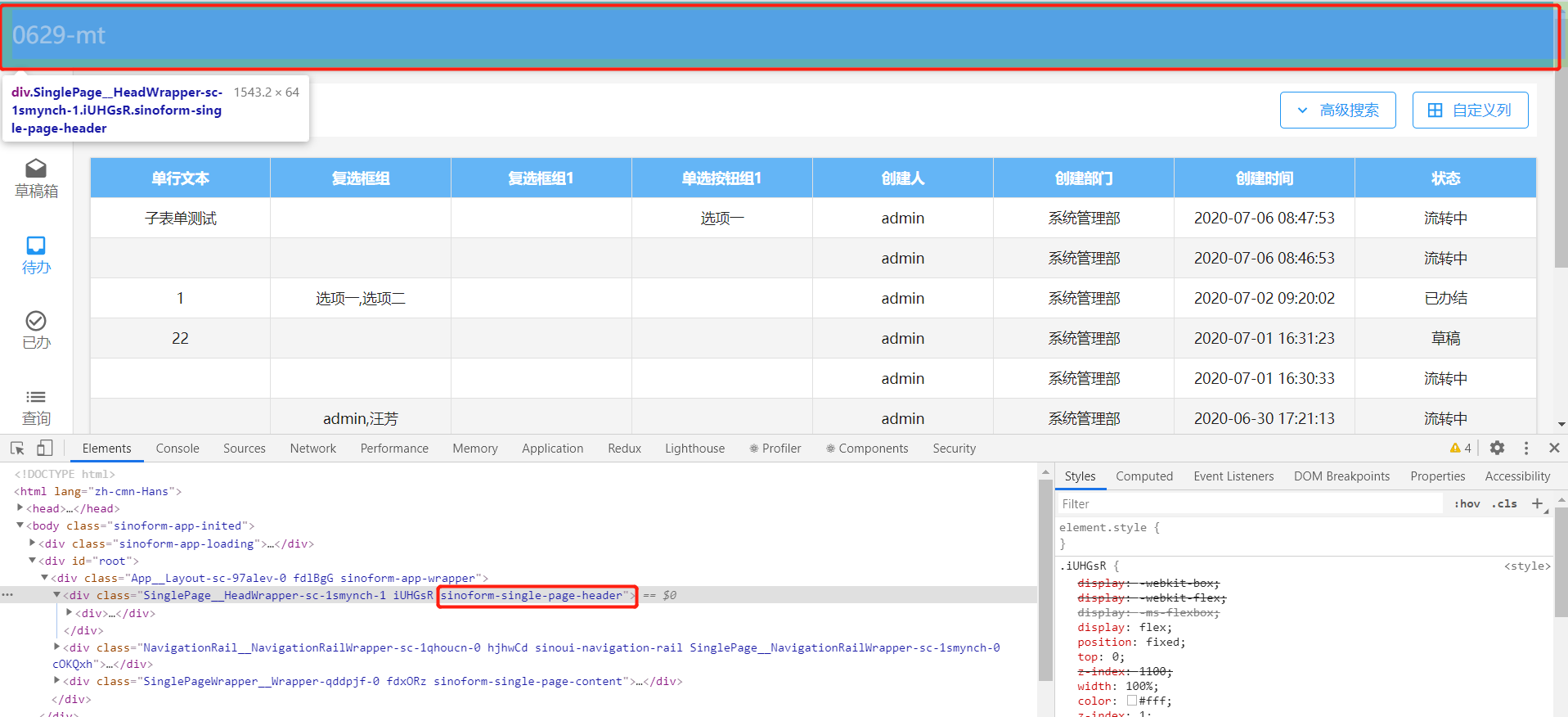Toggle the DevTools device toolbar icon

tap(45, 448)
